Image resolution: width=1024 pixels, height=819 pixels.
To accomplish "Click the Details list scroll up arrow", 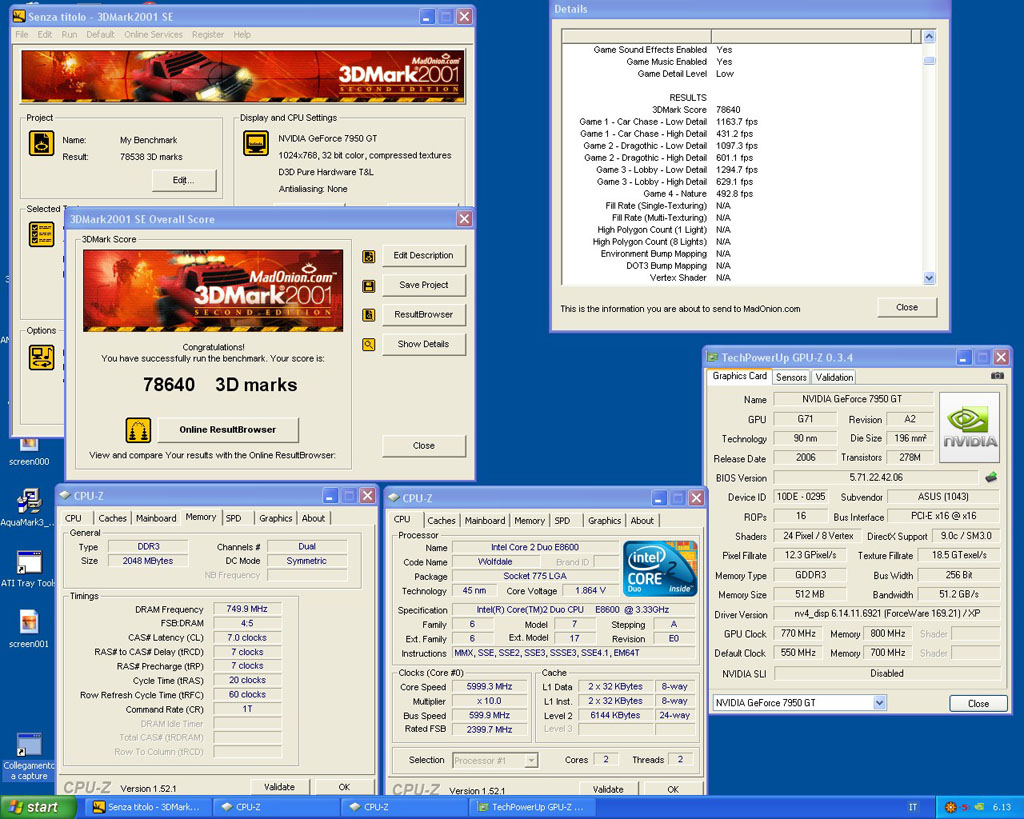I will [x=929, y=37].
